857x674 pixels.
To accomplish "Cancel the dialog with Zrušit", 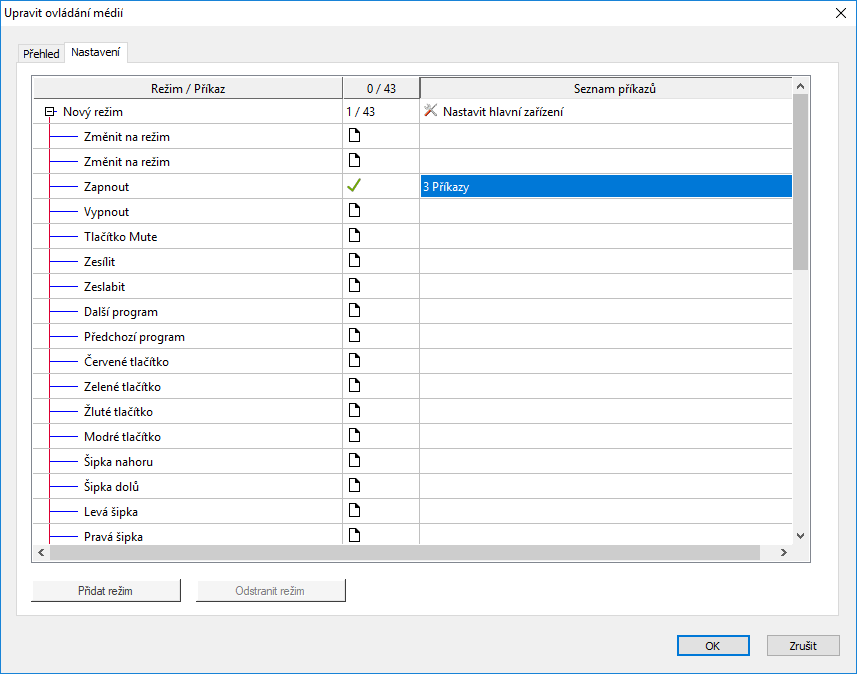I will point(802,645).
